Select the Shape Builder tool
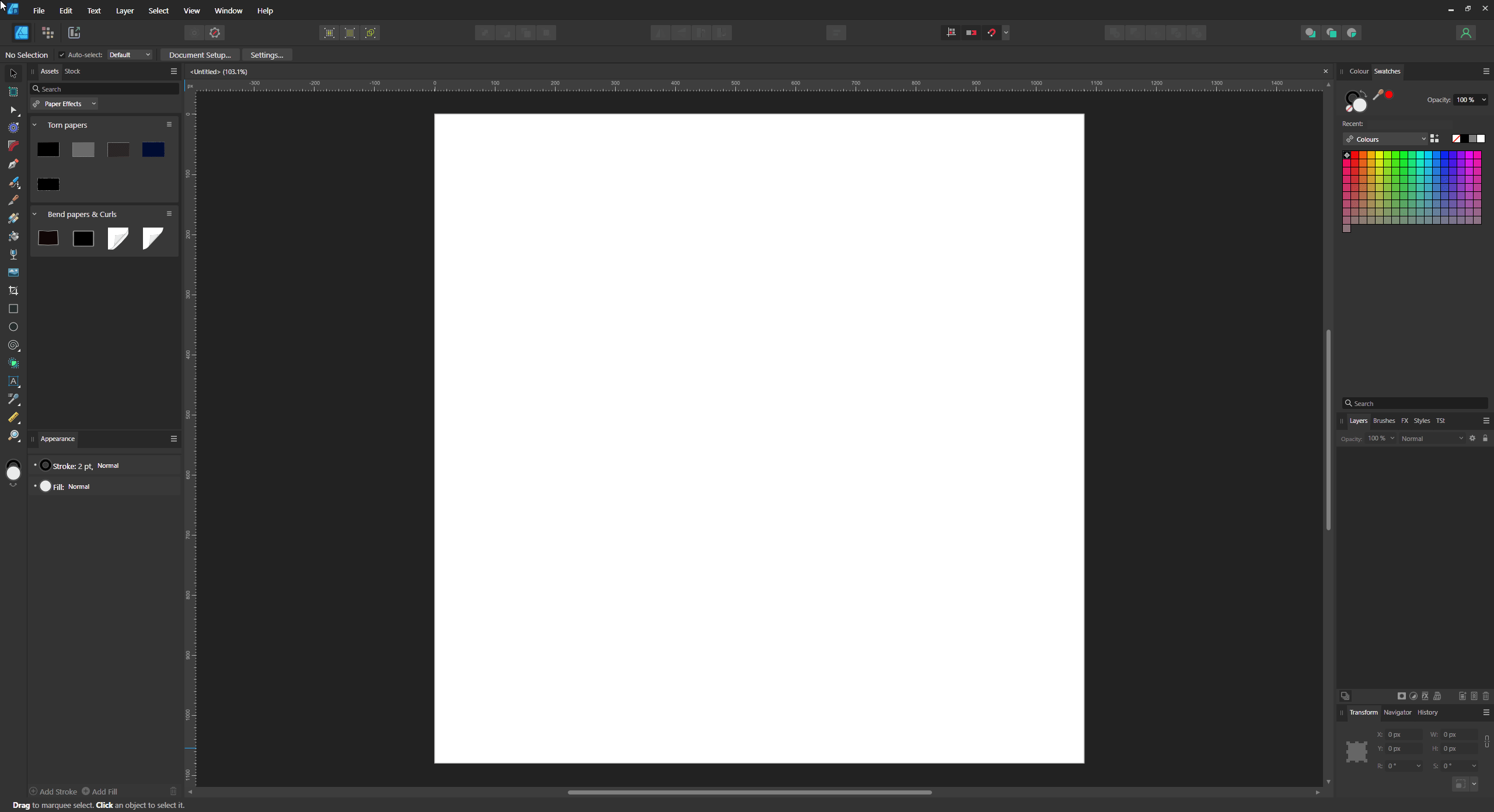The image size is (1494, 812). click(x=13, y=363)
